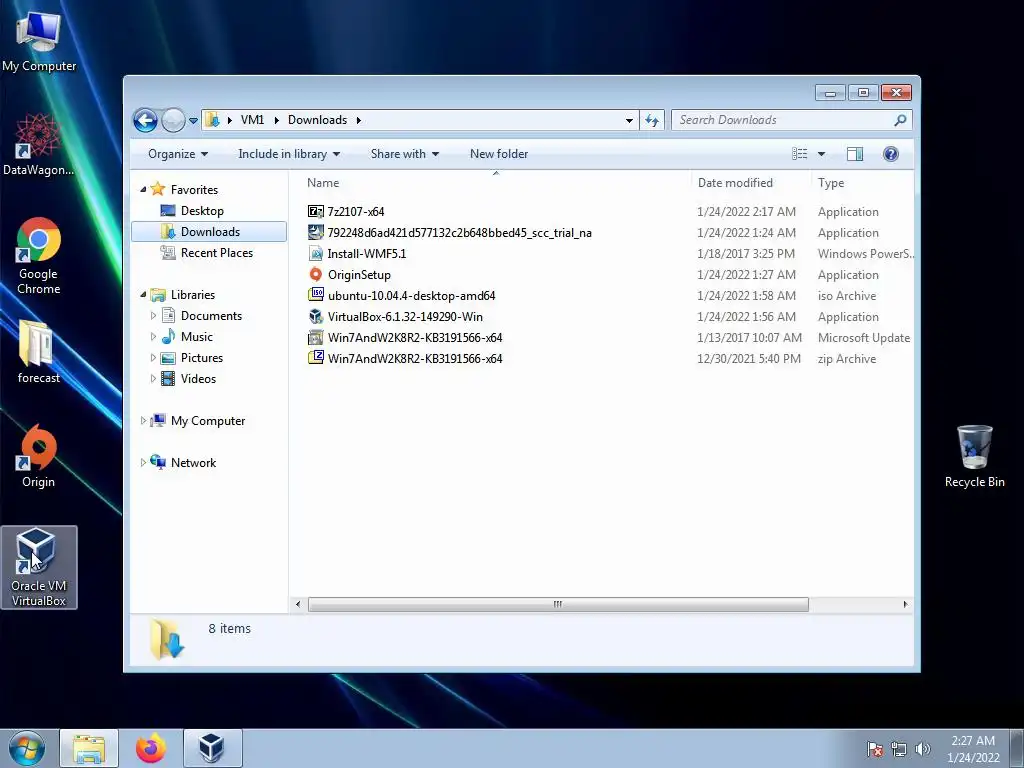Select the Win7AndW2K8R2-KB3191566-x64 Microsoft Update file
Image resolution: width=1024 pixels, height=768 pixels.
click(x=415, y=338)
